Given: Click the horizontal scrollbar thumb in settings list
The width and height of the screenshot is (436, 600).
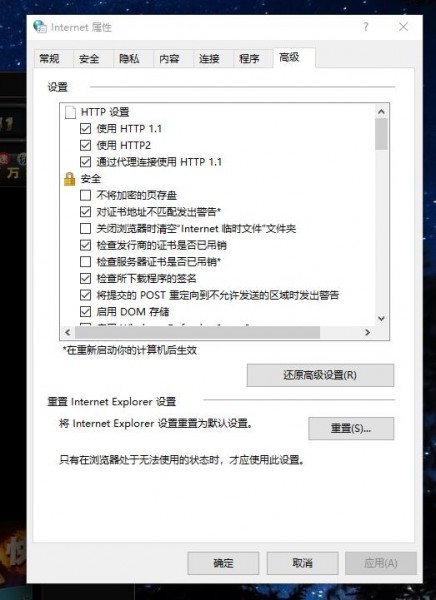Looking at the screenshot, I should [x=197, y=332].
